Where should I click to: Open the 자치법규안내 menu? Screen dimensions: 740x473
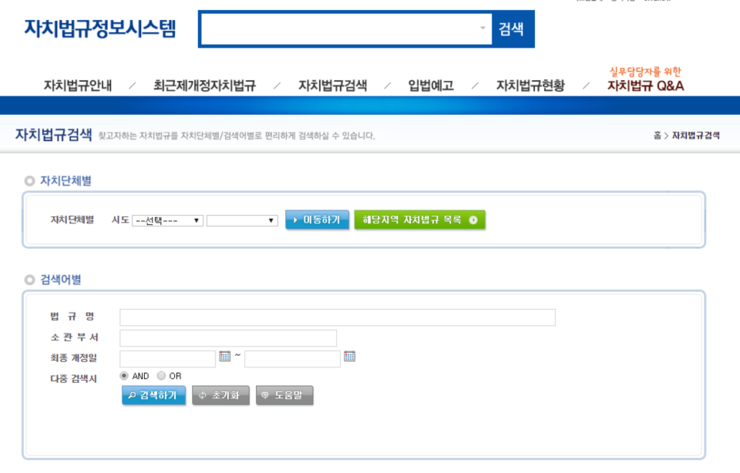pos(78,86)
